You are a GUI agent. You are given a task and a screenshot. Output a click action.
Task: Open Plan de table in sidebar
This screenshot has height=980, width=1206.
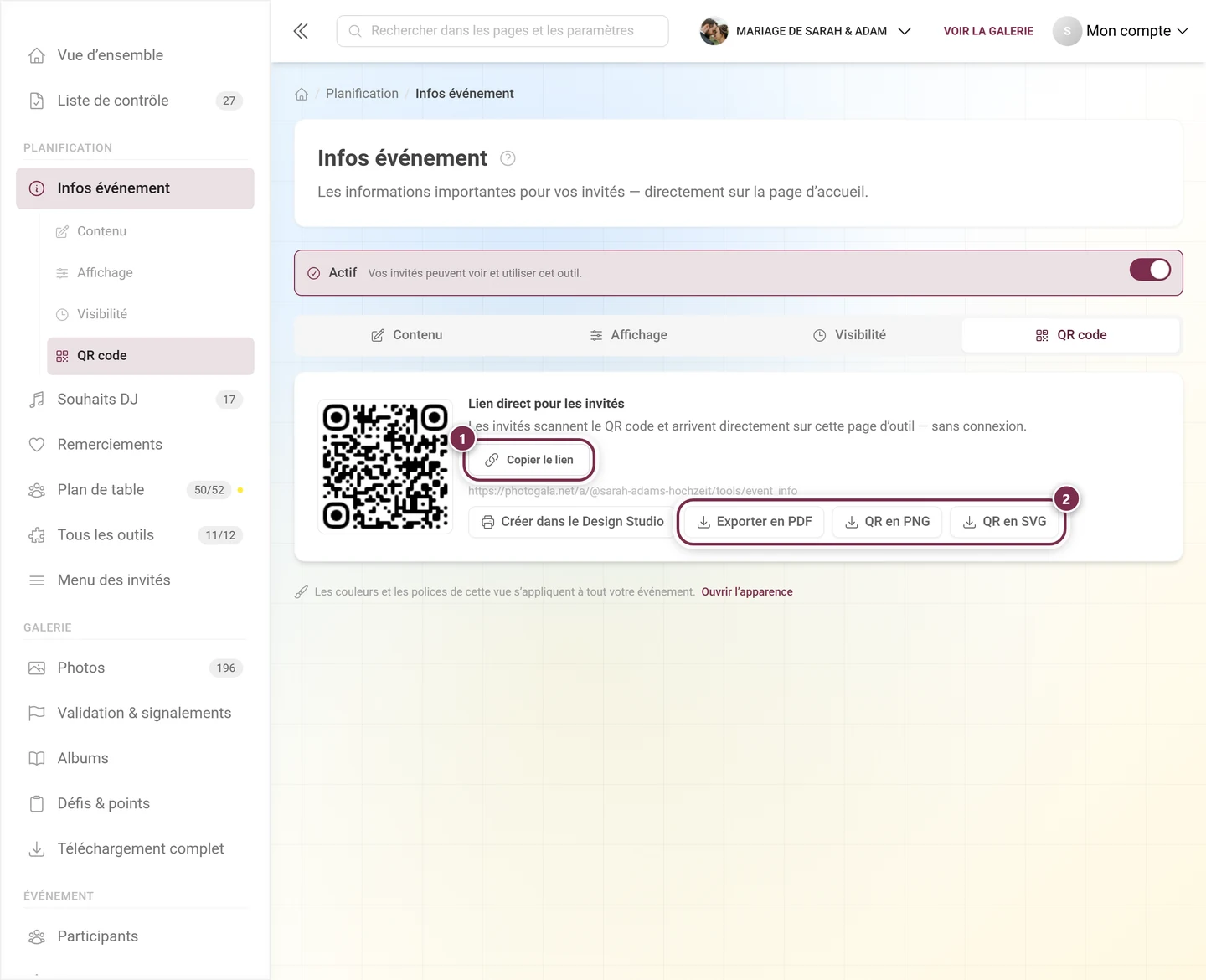135,490
